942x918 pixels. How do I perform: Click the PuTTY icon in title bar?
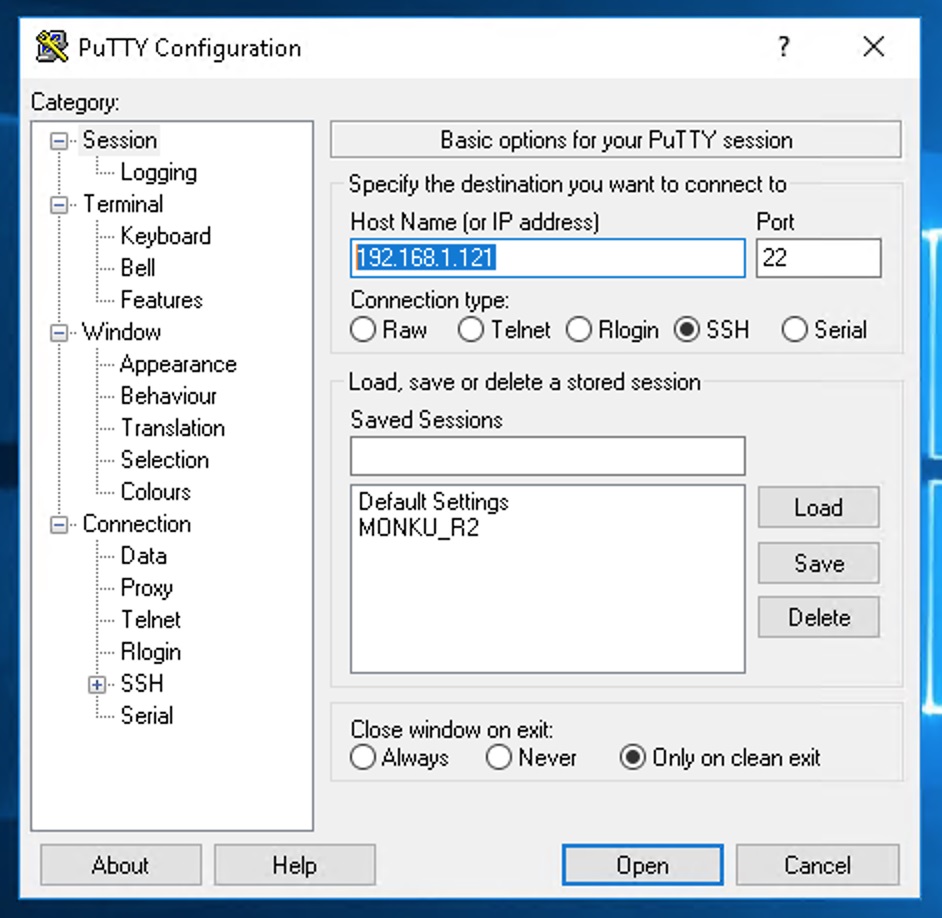tap(52, 47)
